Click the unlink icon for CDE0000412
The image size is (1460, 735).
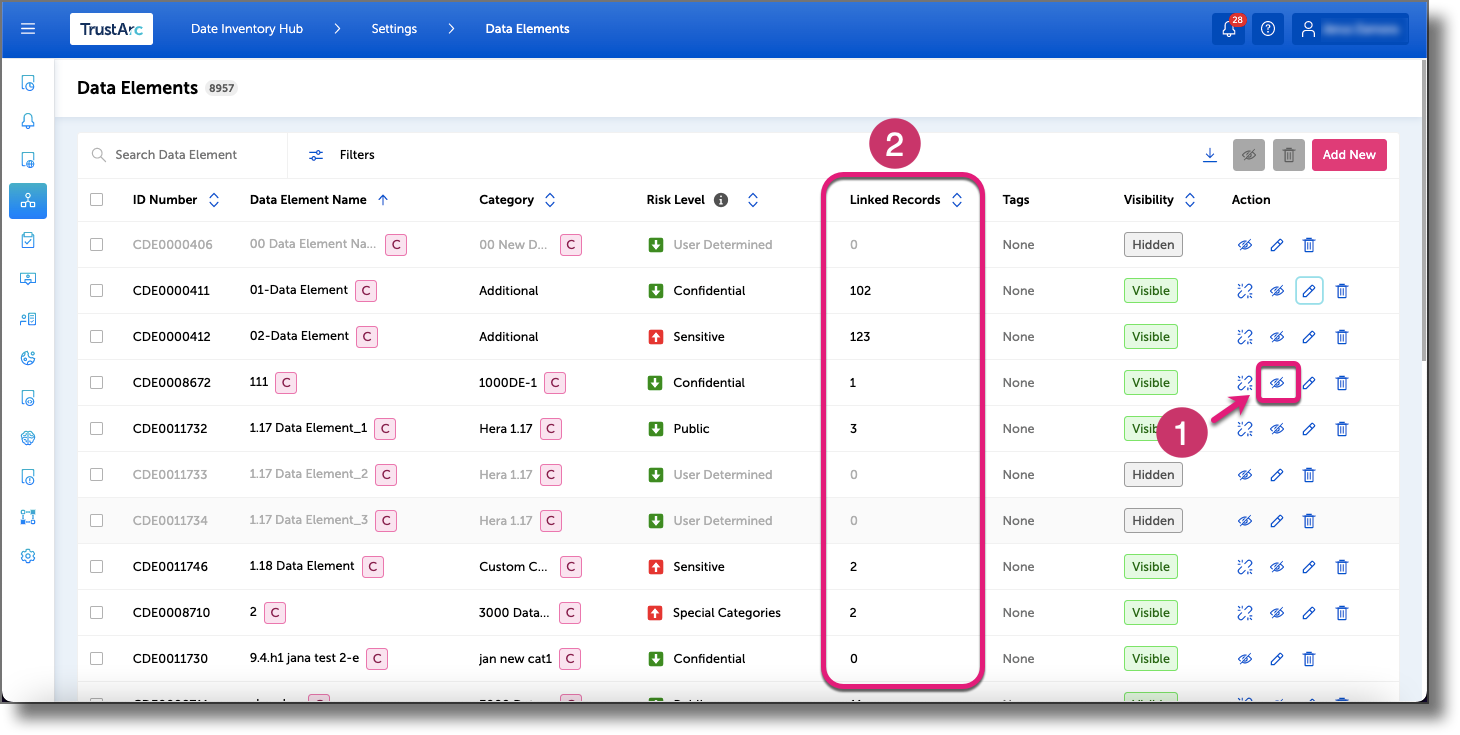[x=1244, y=336]
